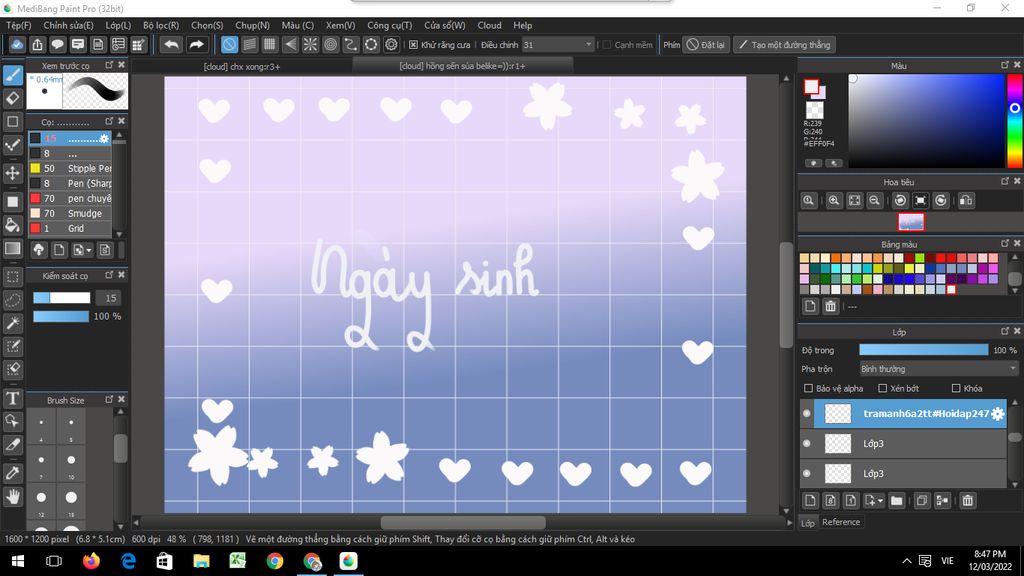Enable parallel snap guide
This screenshot has width=1024, height=576.
(249, 44)
